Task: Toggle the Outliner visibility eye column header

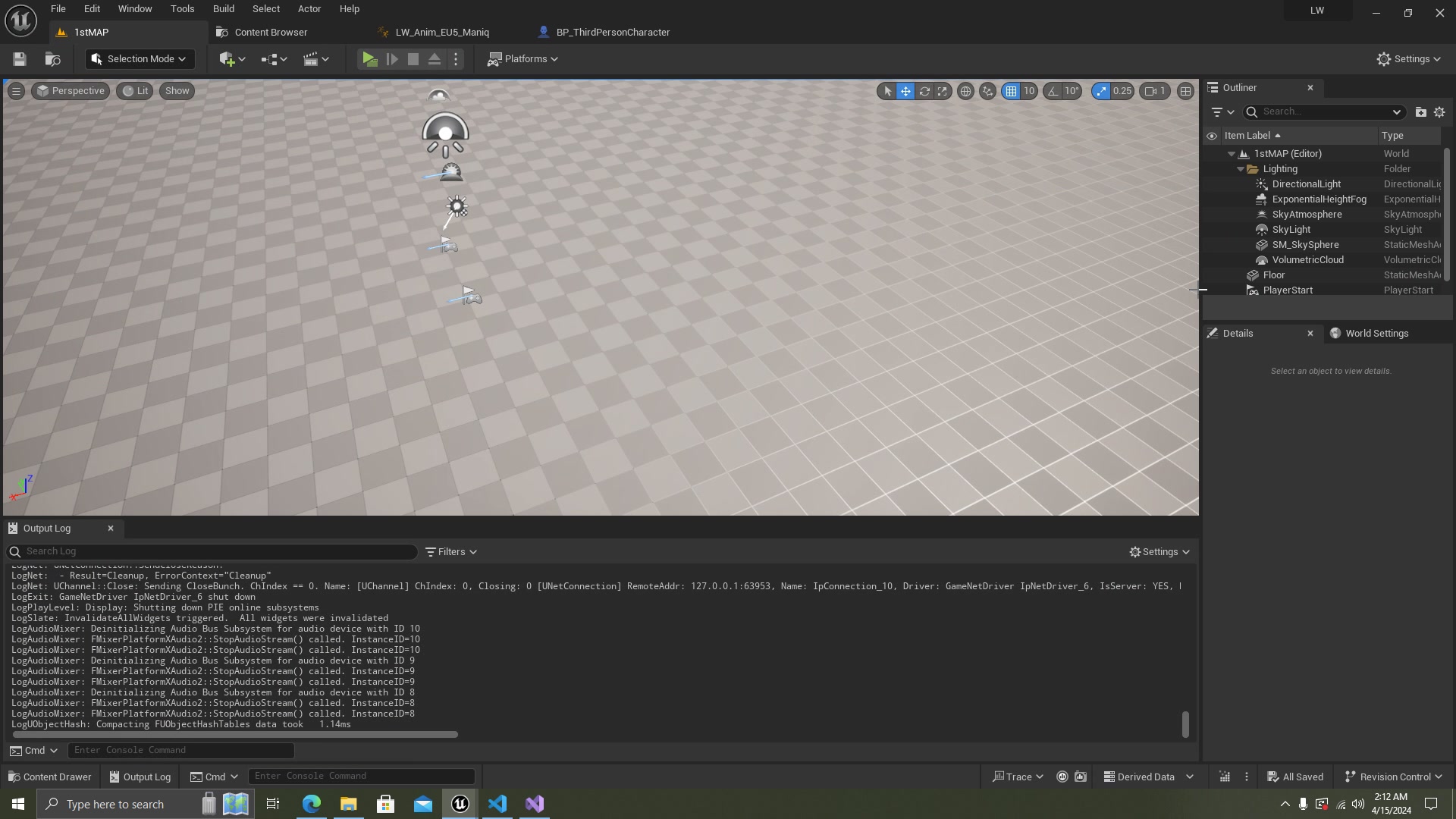Action: 1212,136
